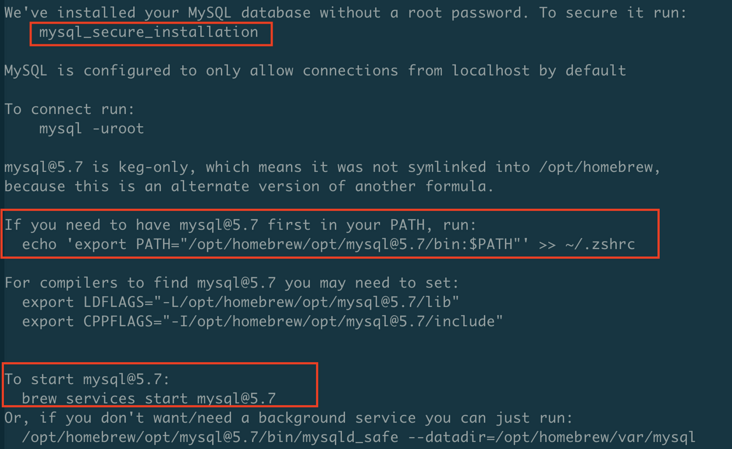Click the 'brew services start mysql@5.7' command

[148, 398]
